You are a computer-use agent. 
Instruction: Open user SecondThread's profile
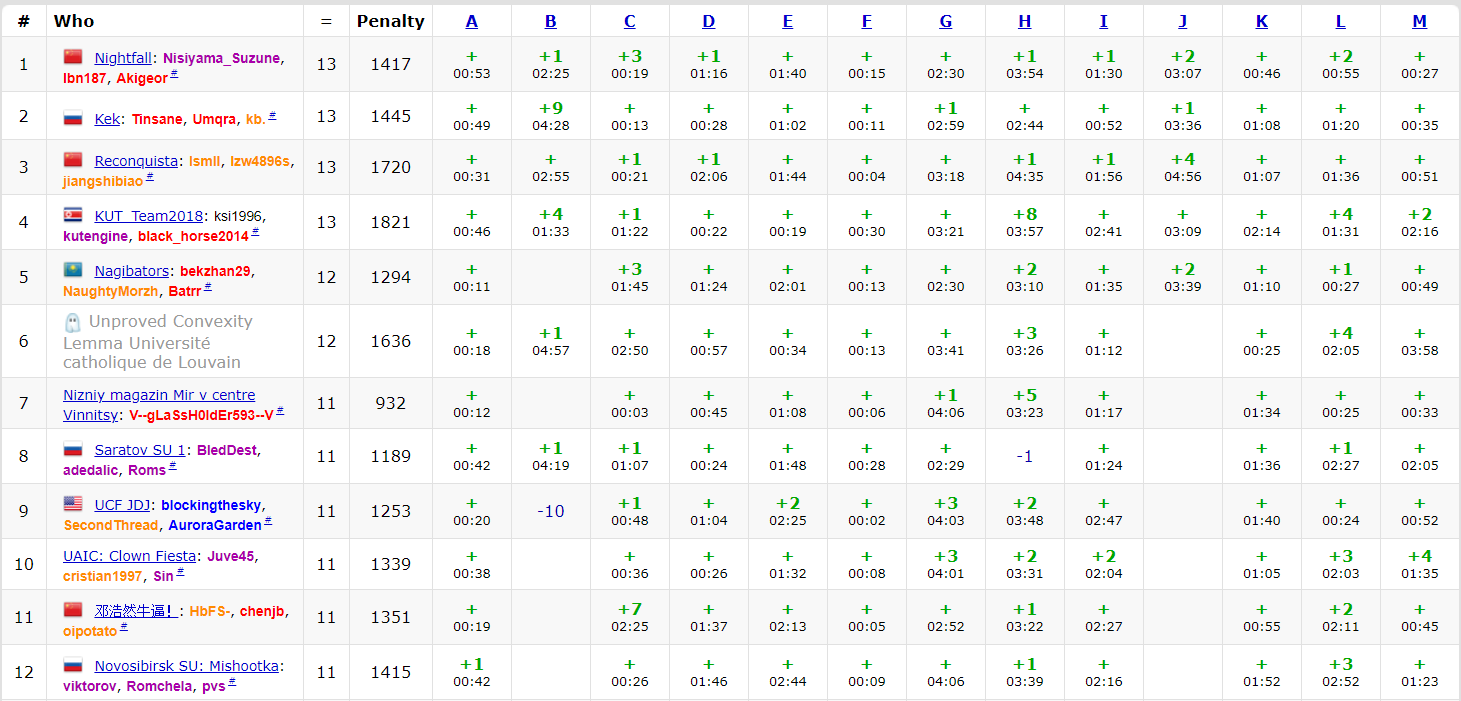click(111, 525)
